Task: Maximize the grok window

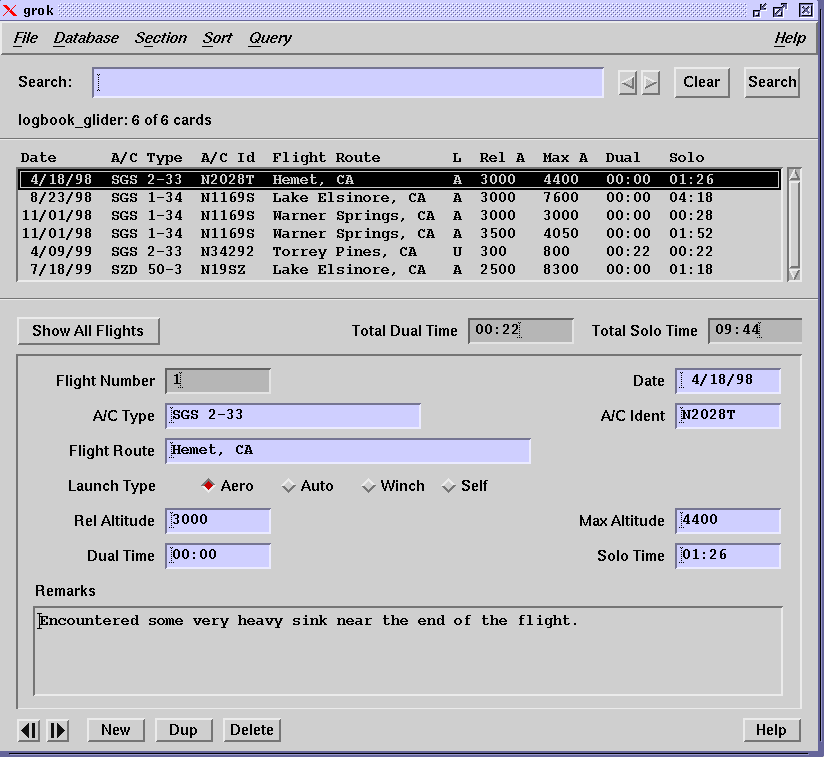Action: tap(780, 10)
